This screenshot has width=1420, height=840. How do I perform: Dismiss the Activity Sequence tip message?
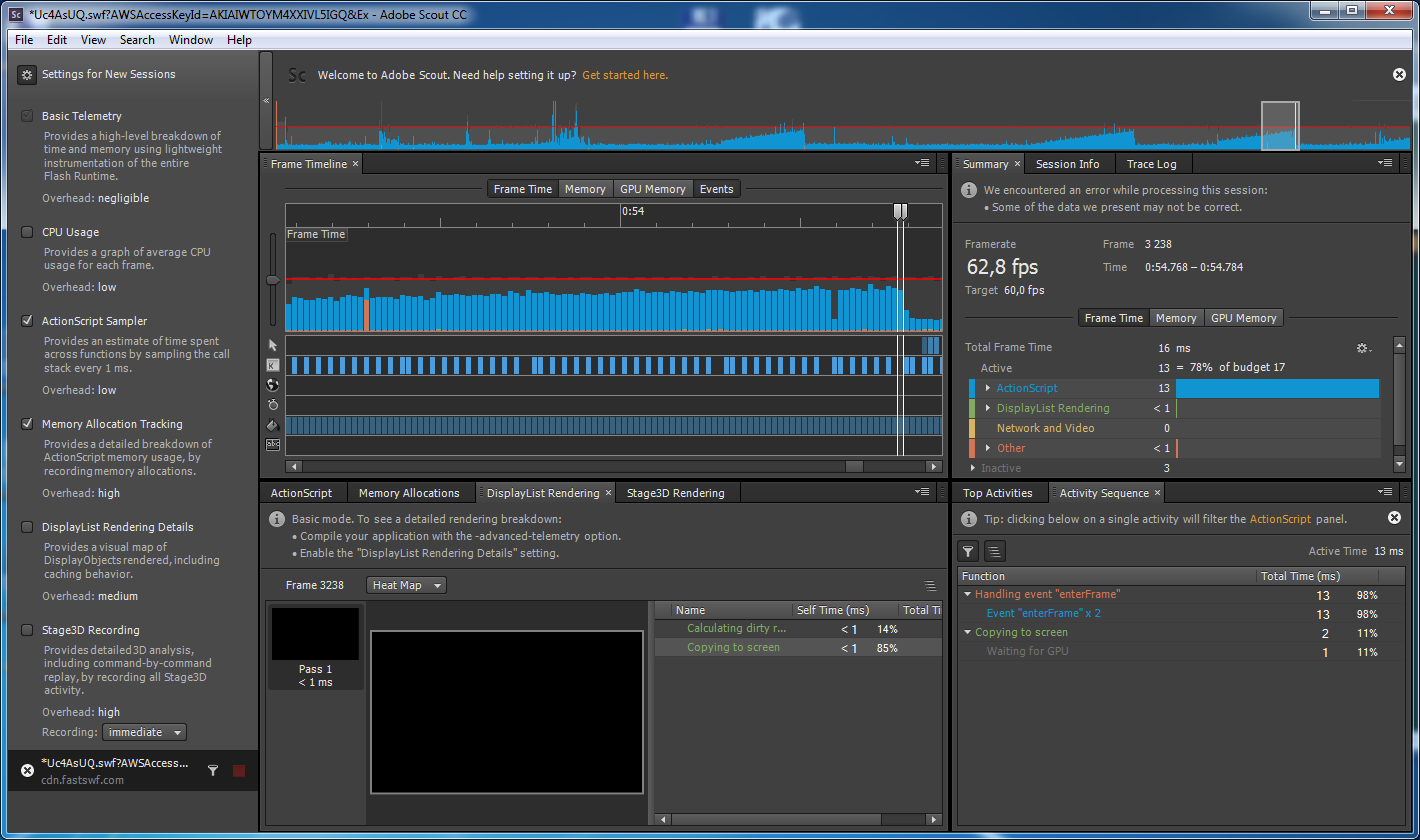click(1394, 518)
